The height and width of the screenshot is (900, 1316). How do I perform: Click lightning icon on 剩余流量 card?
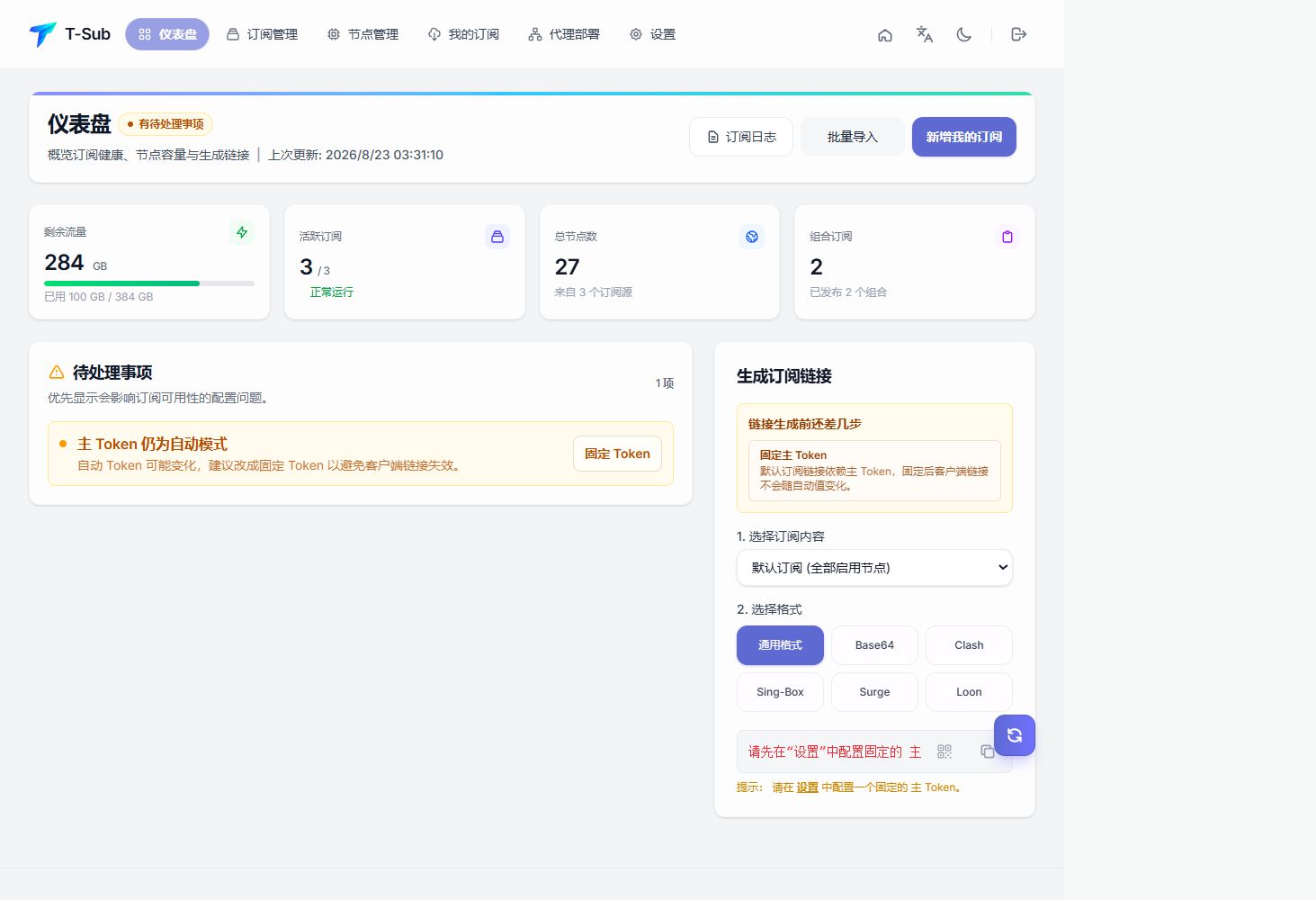click(x=242, y=232)
